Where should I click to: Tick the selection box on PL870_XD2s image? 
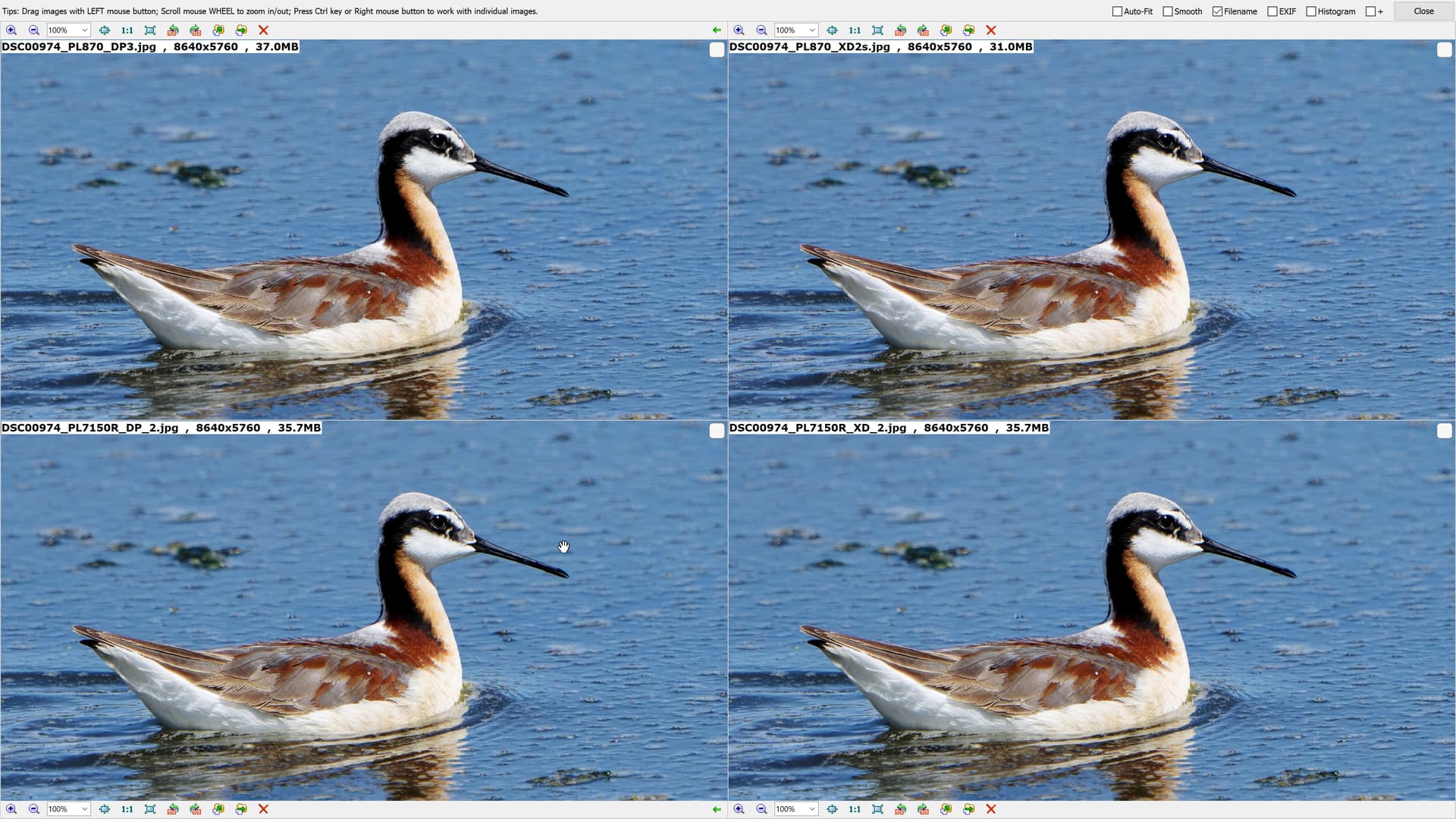tap(1445, 50)
